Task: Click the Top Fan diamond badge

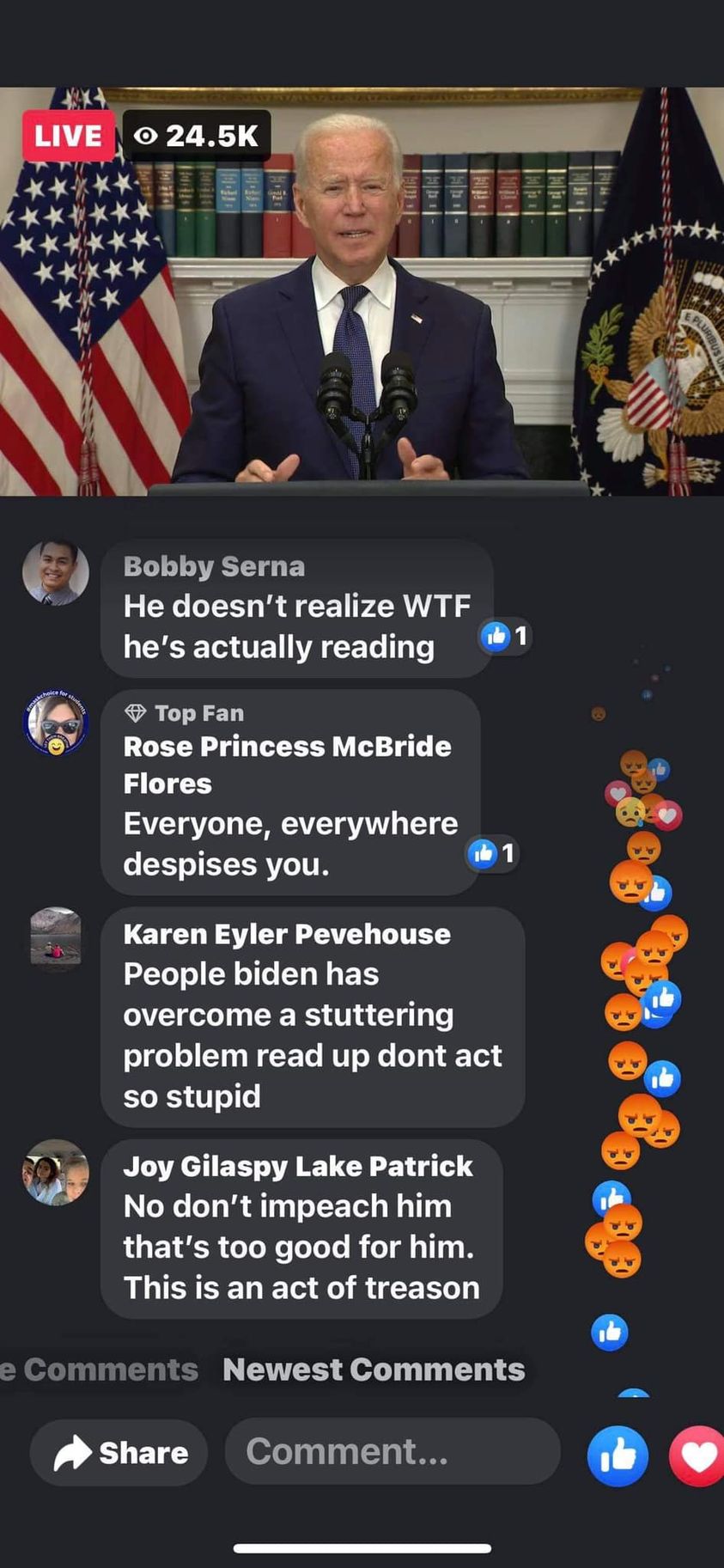Action: point(136,713)
